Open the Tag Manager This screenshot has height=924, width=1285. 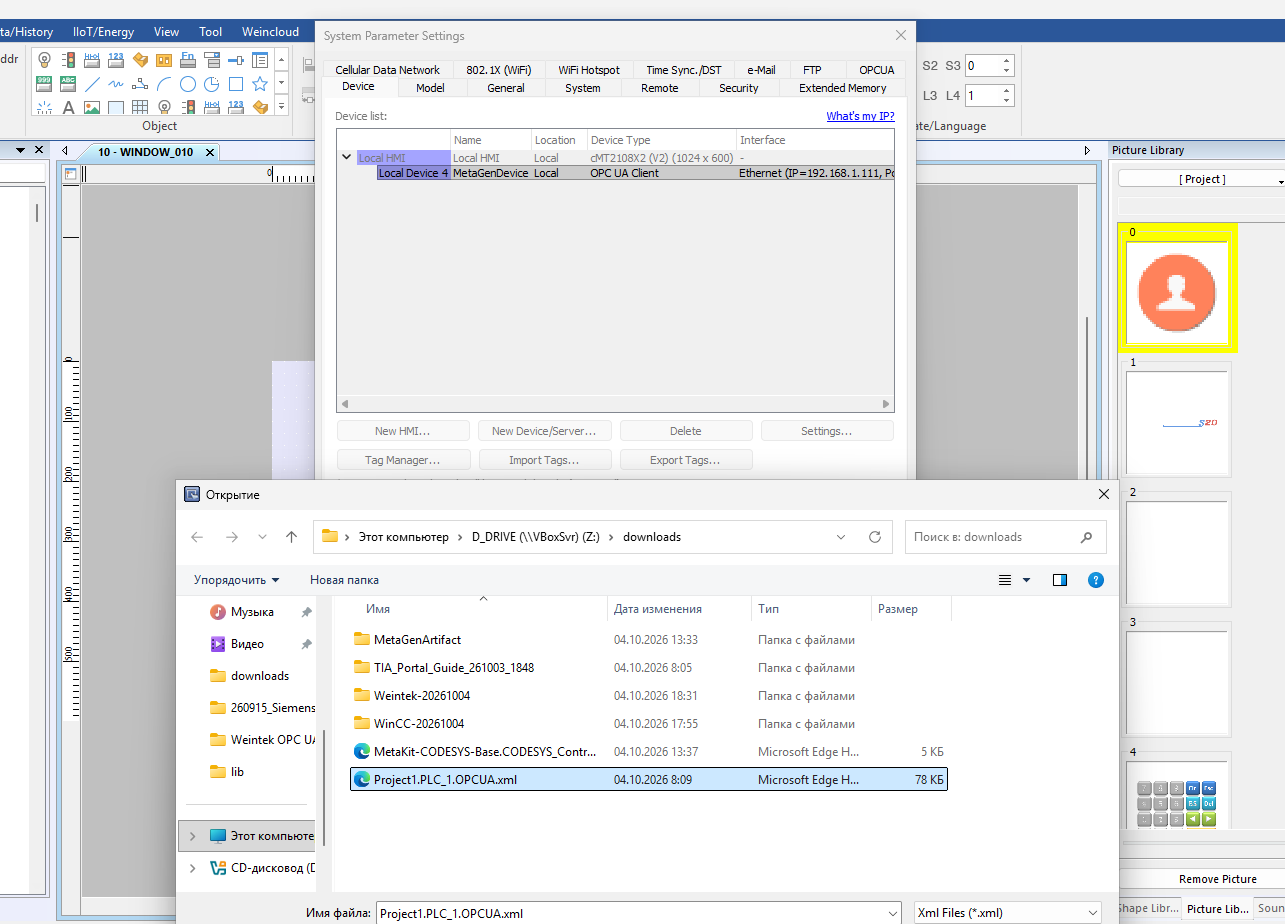click(x=403, y=460)
